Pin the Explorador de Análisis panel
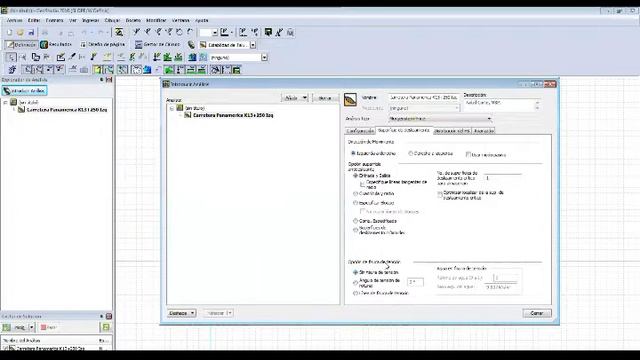This screenshot has width=640, height=360. (102, 80)
